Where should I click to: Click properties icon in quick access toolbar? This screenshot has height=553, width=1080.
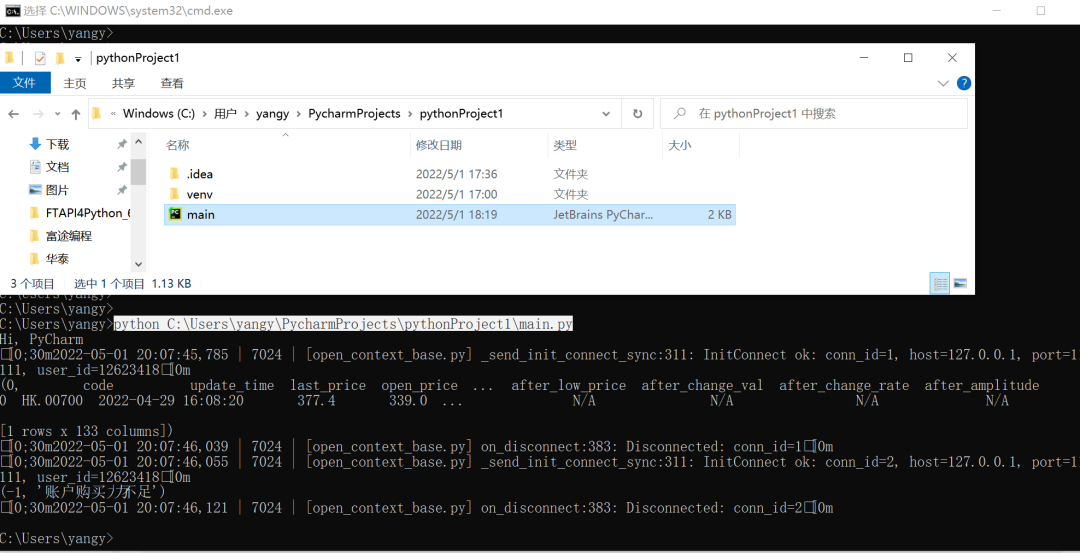pyautogui.click(x=39, y=59)
